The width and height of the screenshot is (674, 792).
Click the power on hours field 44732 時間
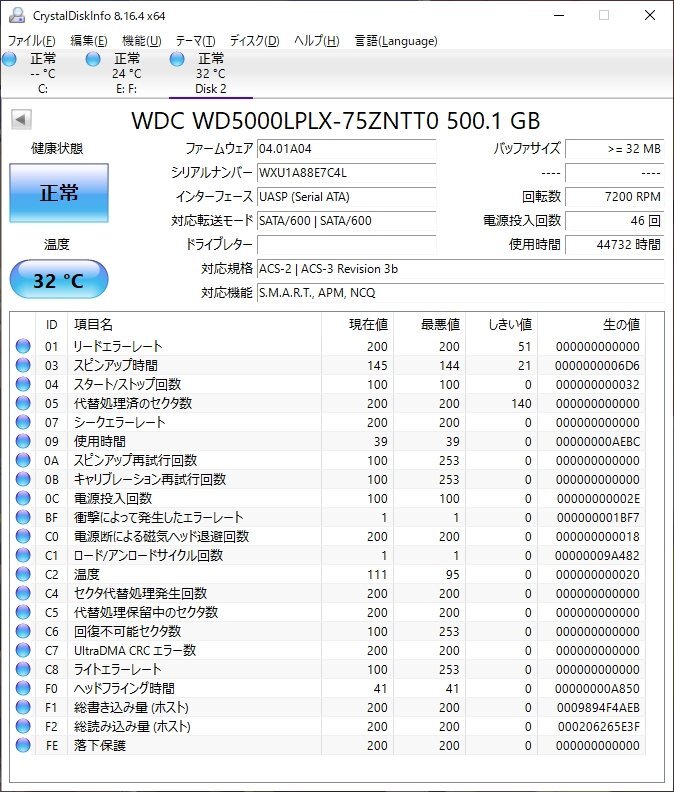pos(615,244)
